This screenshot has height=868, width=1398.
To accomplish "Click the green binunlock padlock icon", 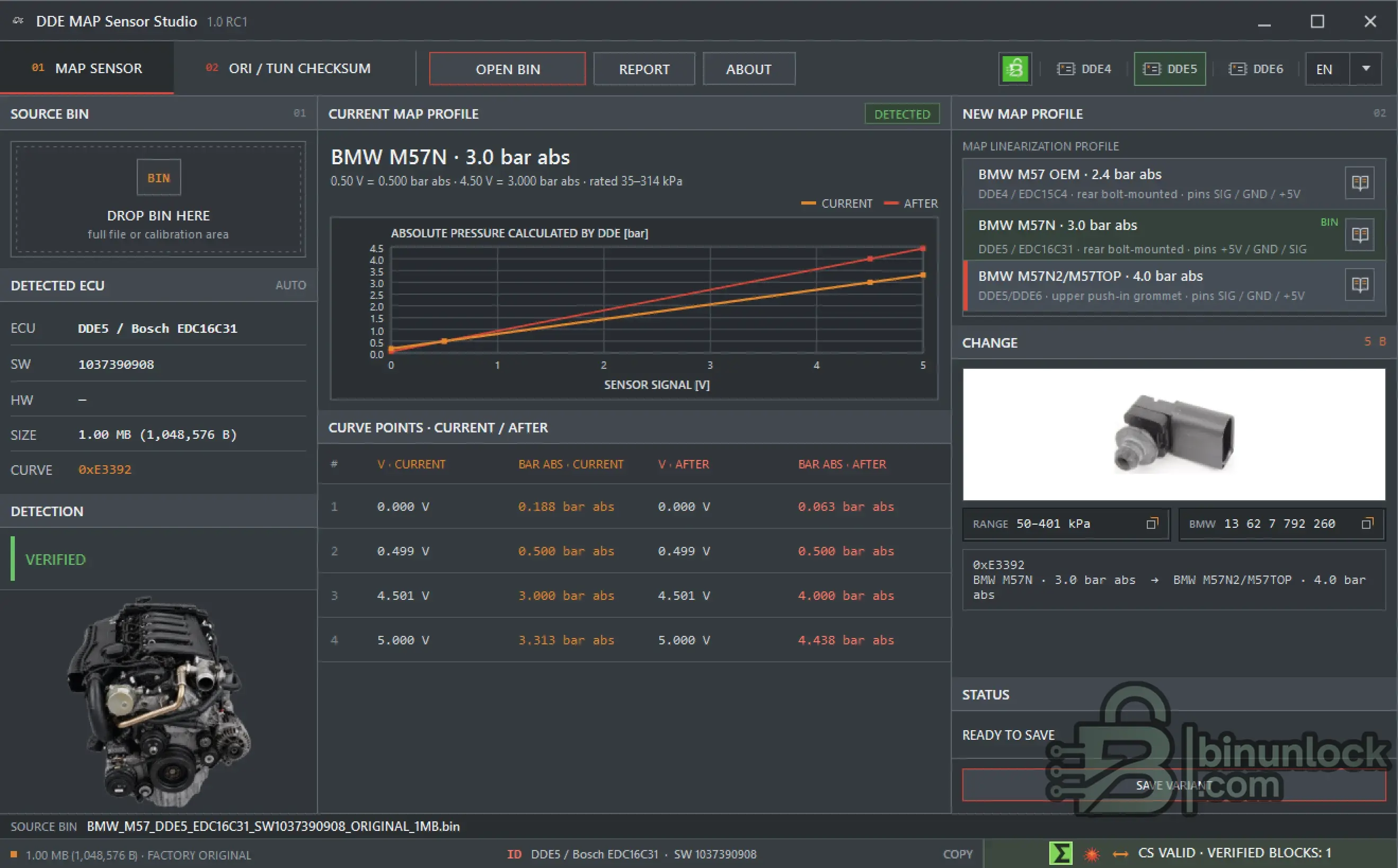I will pyautogui.click(x=1015, y=69).
